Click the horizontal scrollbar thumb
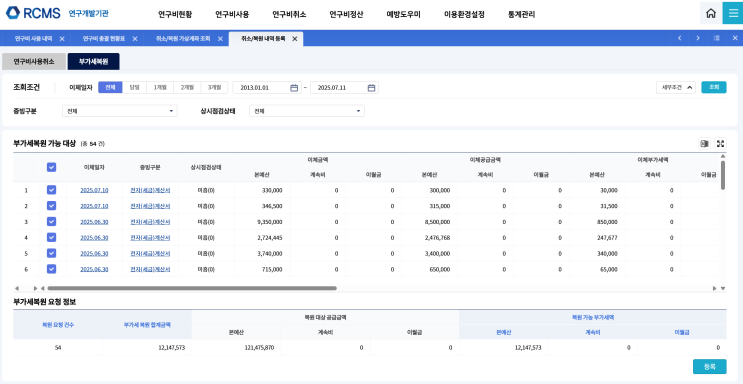This screenshot has height=384, width=743. pyautogui.click(x=192, y=288)
